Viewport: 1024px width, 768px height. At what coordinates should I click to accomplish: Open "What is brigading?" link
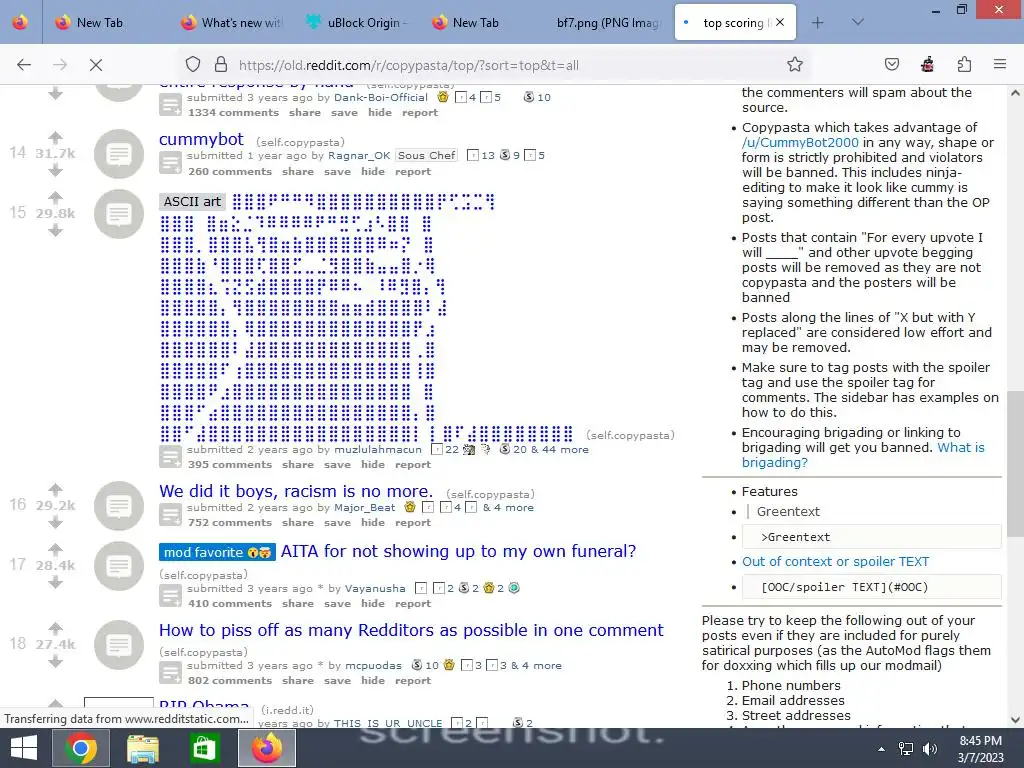[863, 455]
